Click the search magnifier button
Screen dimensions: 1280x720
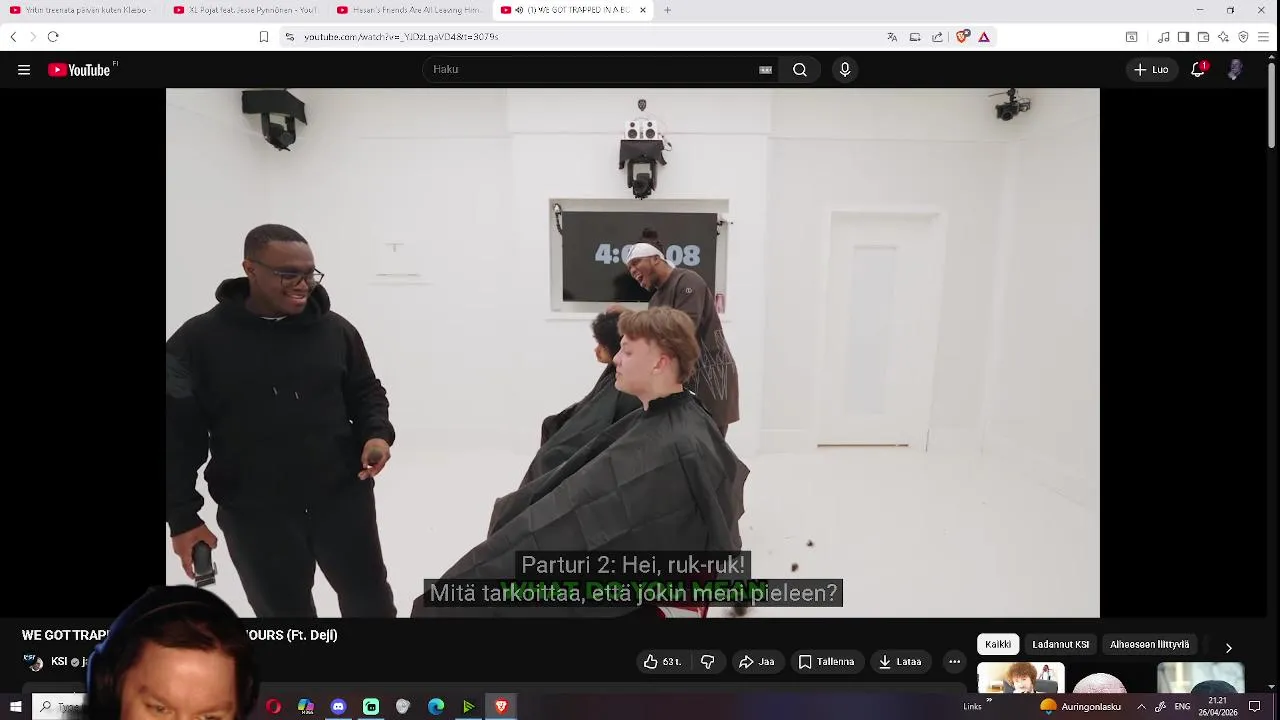pyautogui.click(x=800, y=70)
